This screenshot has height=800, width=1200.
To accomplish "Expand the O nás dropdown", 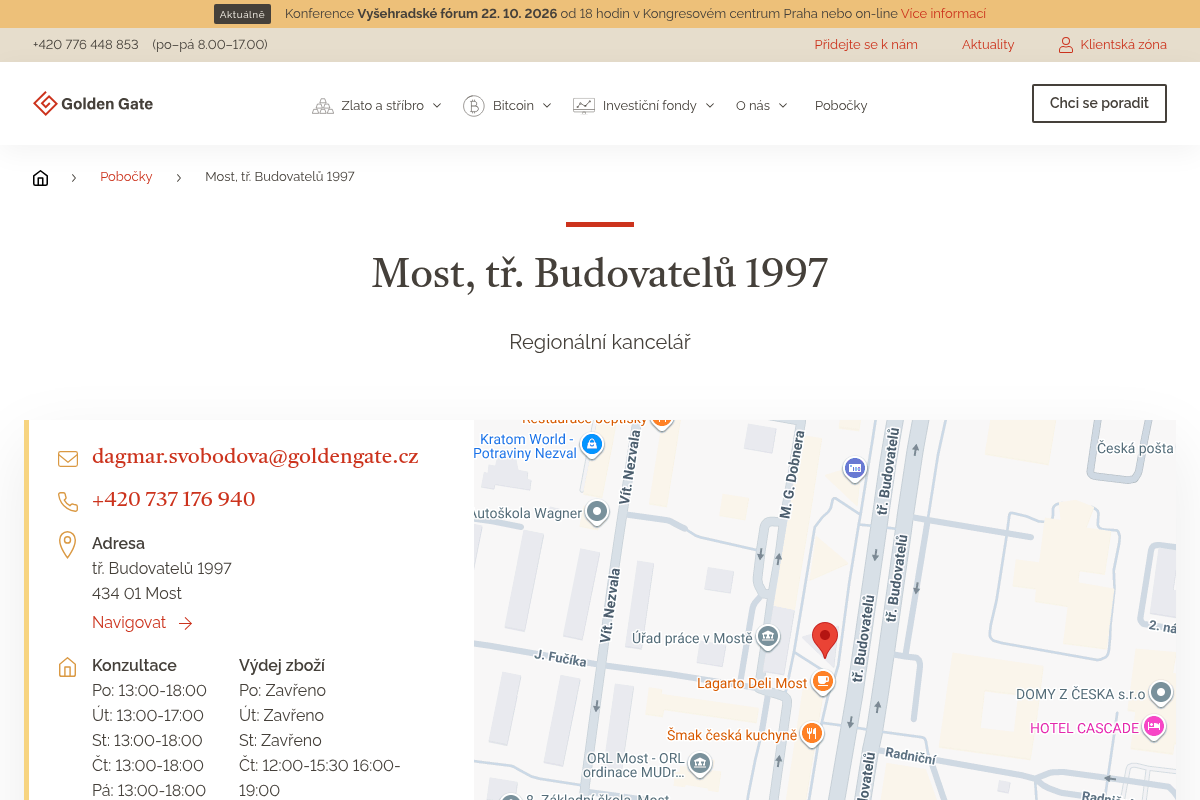I will pos(762,105).
